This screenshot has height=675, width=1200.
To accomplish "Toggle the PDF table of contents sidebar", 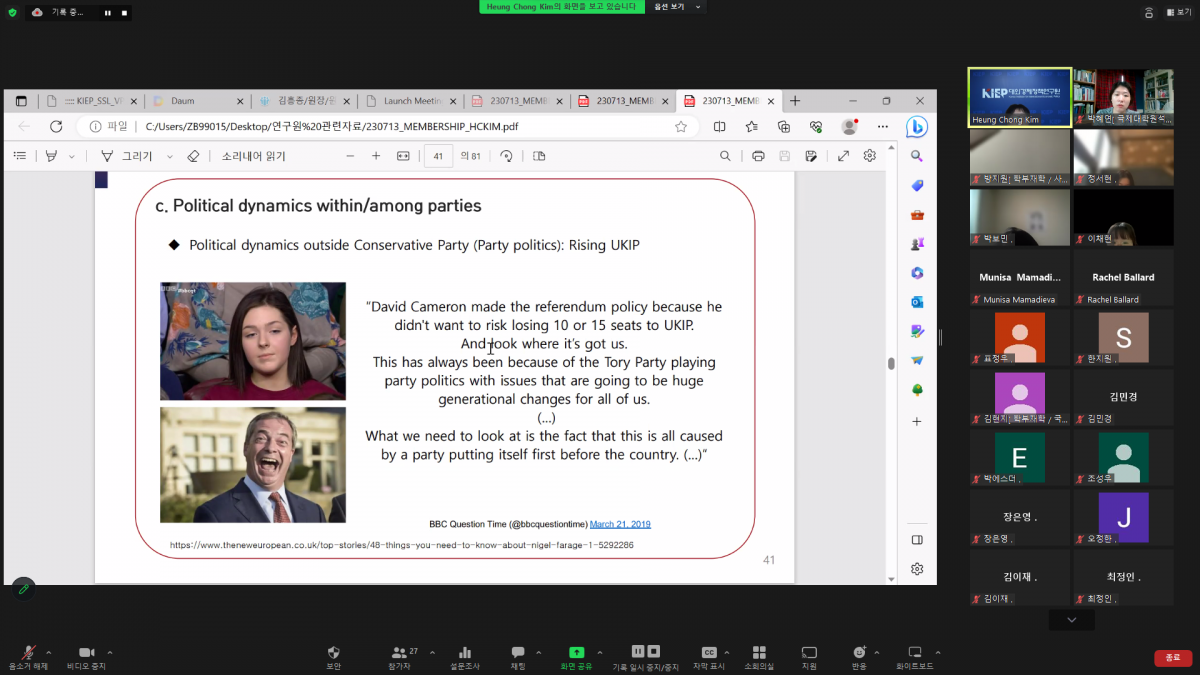I will (19, 156).
